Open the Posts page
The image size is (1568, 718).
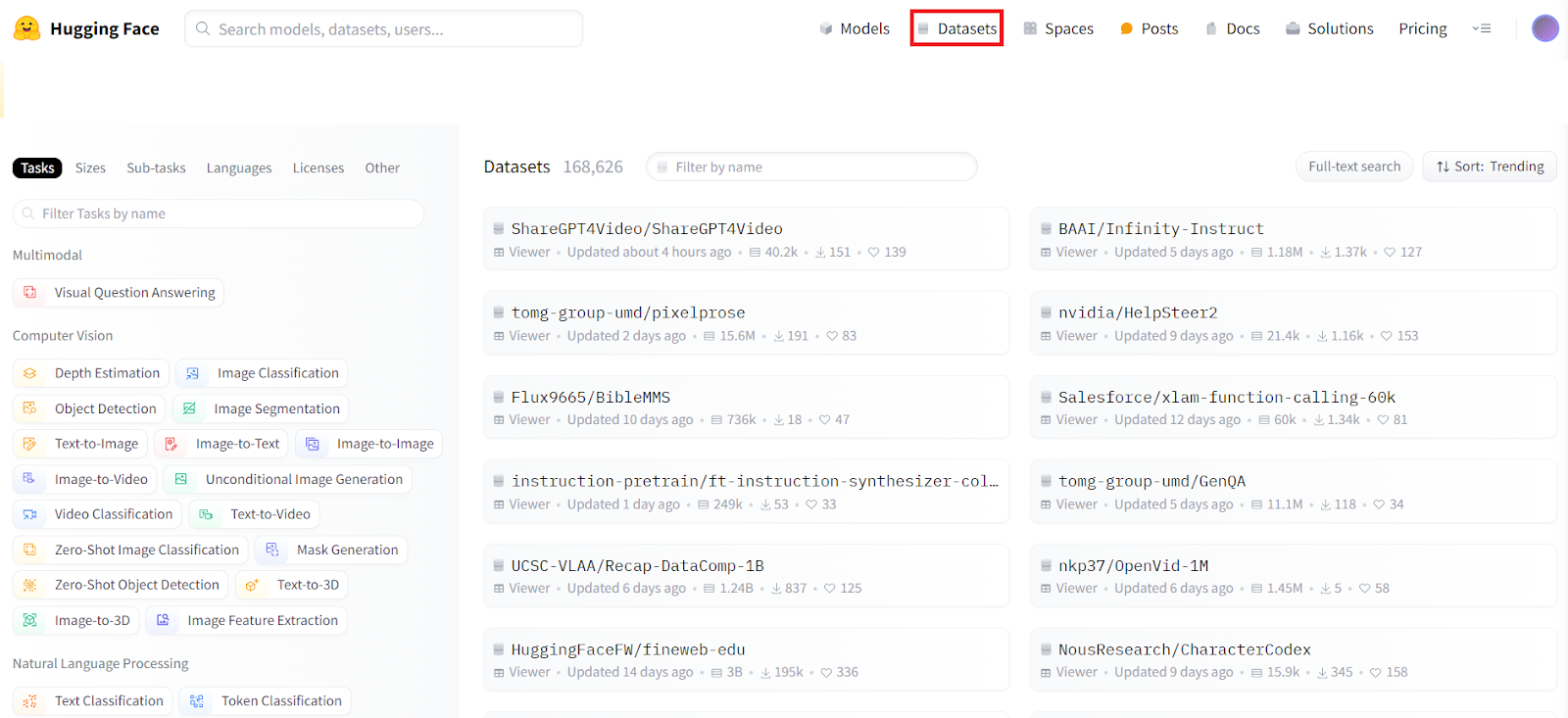coord(1149,28)
